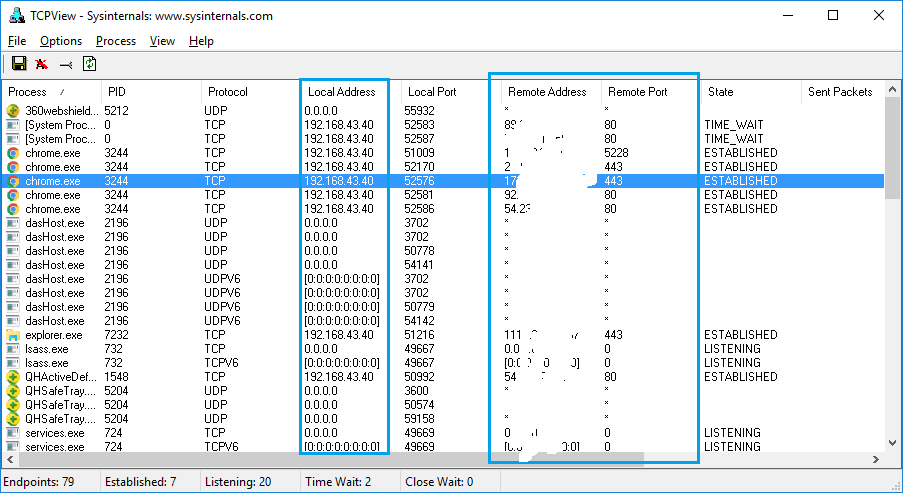Click the vertical scrollbar down arrow
Viewport: 903px width, 493px height.
pos(893,443)
